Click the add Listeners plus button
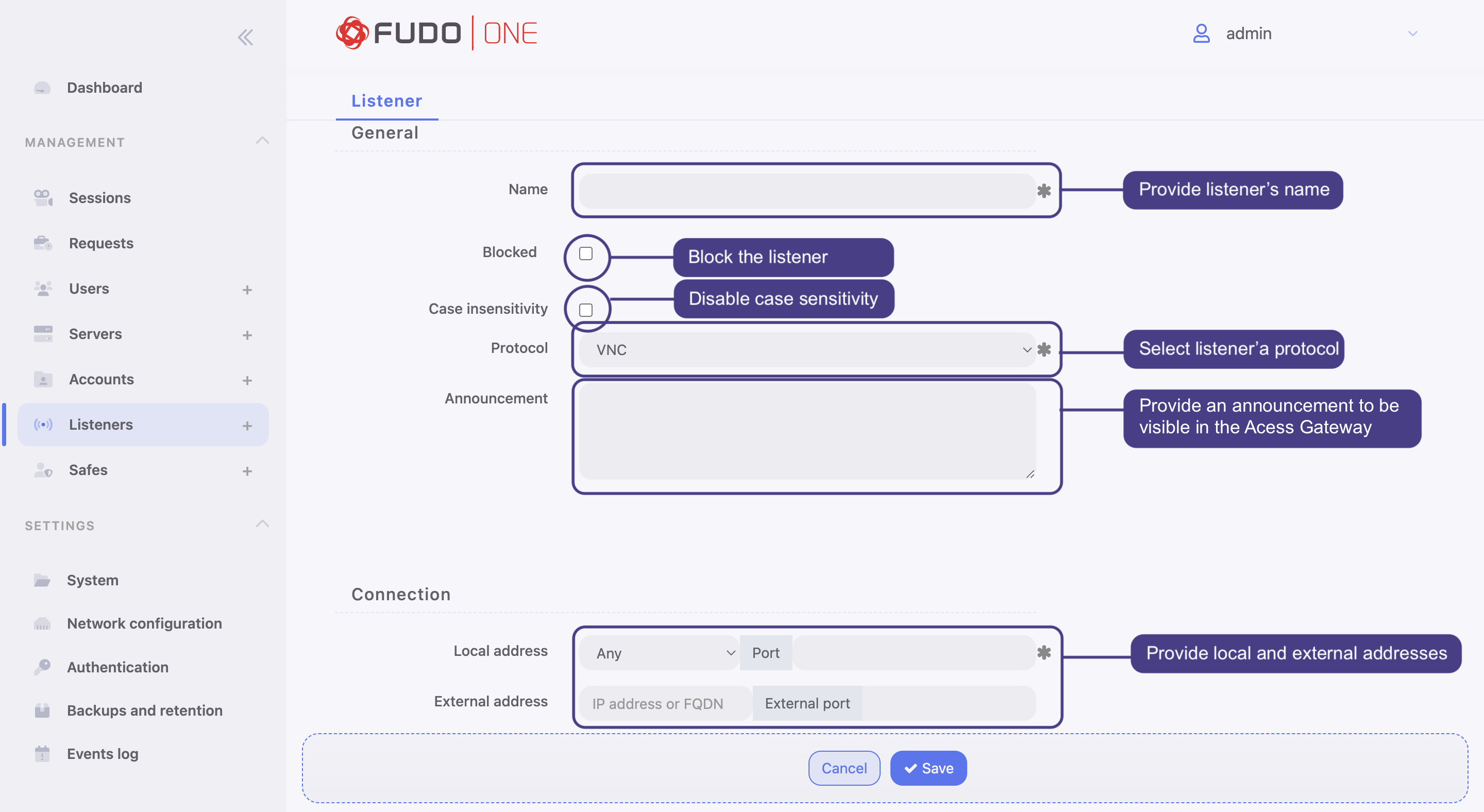Screen dimensions: 1484x812 coord(248,424)
